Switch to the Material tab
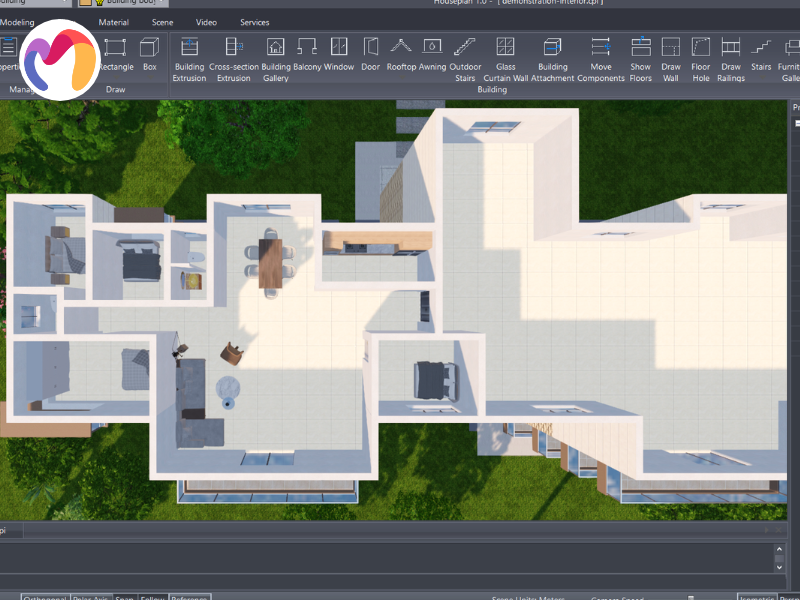 tap(114, 22)
